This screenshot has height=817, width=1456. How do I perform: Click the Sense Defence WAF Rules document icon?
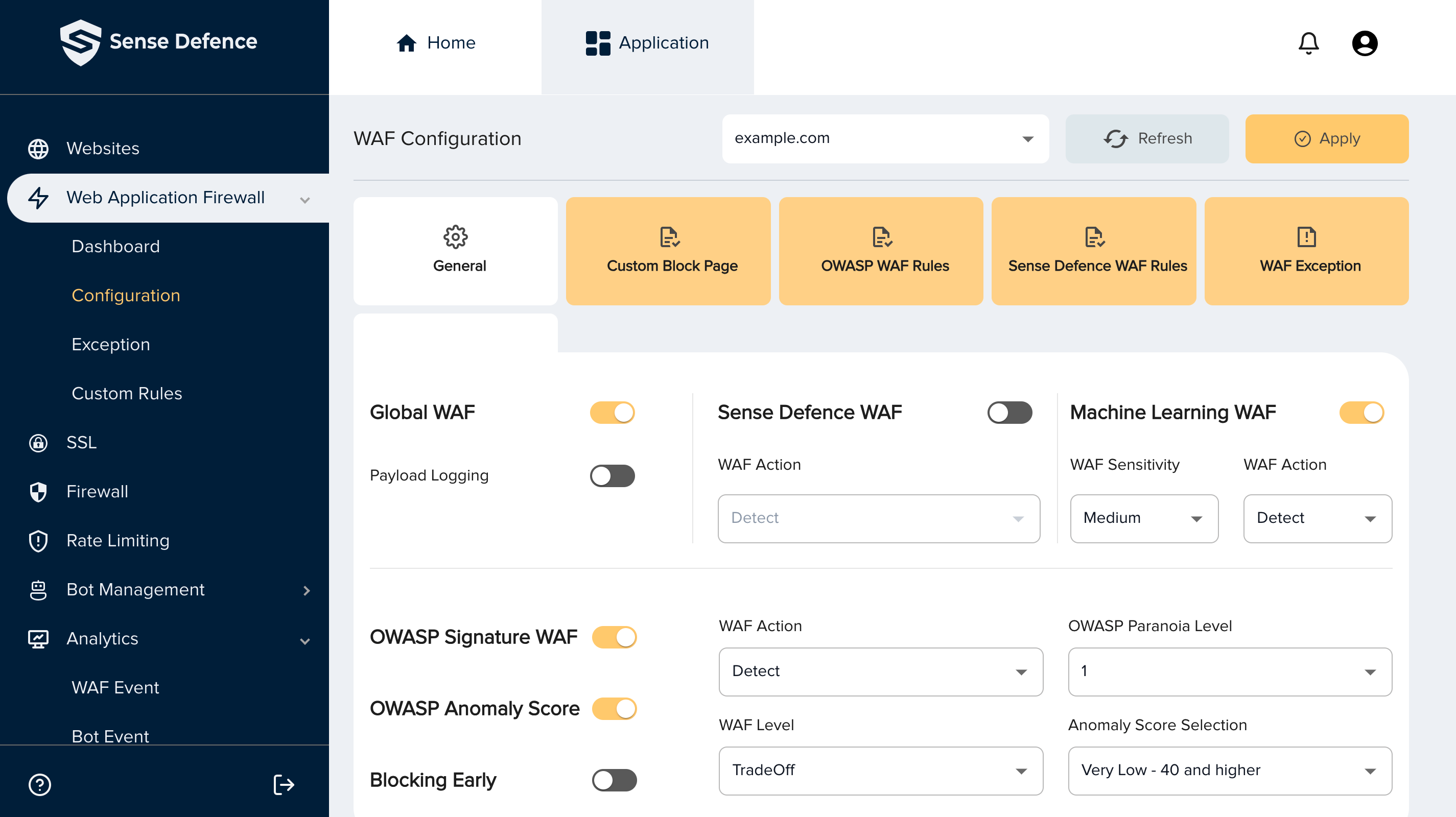[1094, 237]
